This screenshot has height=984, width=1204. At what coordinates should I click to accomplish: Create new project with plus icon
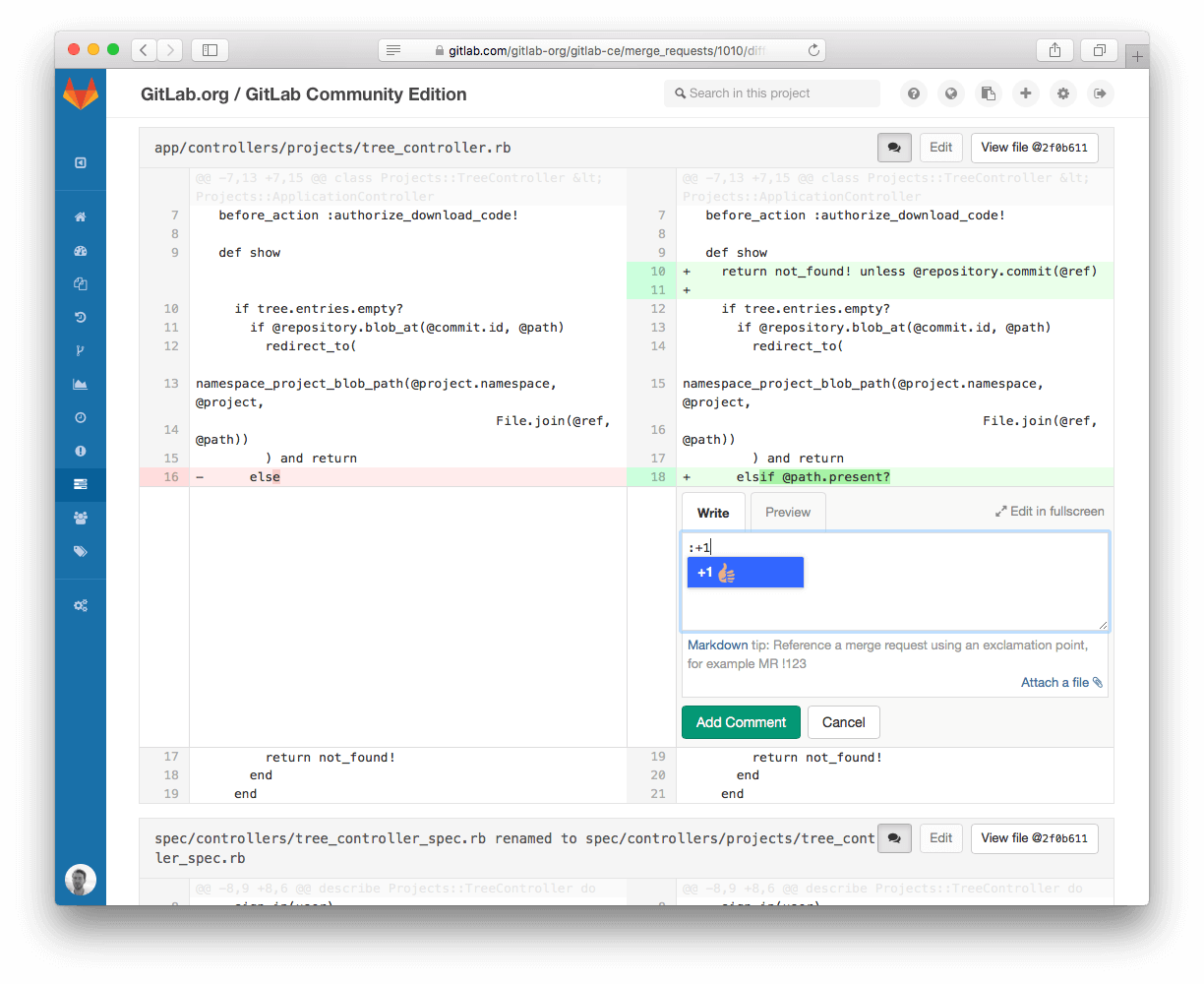(1025, 93)
